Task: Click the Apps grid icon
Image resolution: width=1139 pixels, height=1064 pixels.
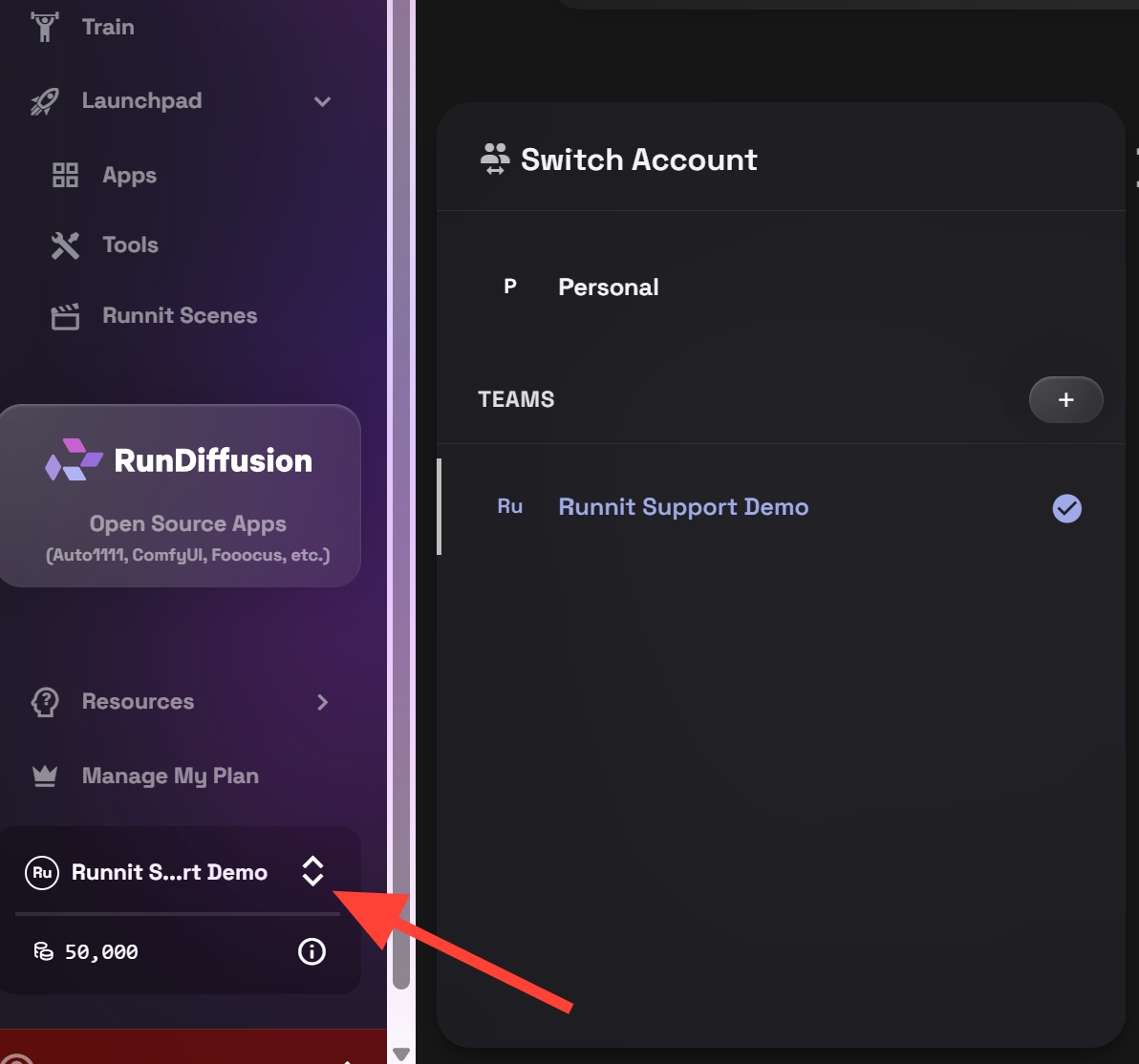Action: coord(65,176)
